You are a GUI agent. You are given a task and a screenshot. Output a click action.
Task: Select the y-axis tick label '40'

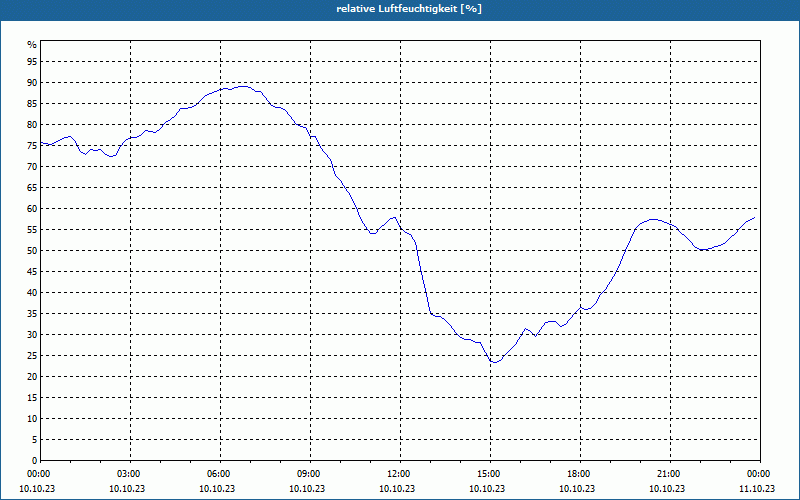coord(32,292)
